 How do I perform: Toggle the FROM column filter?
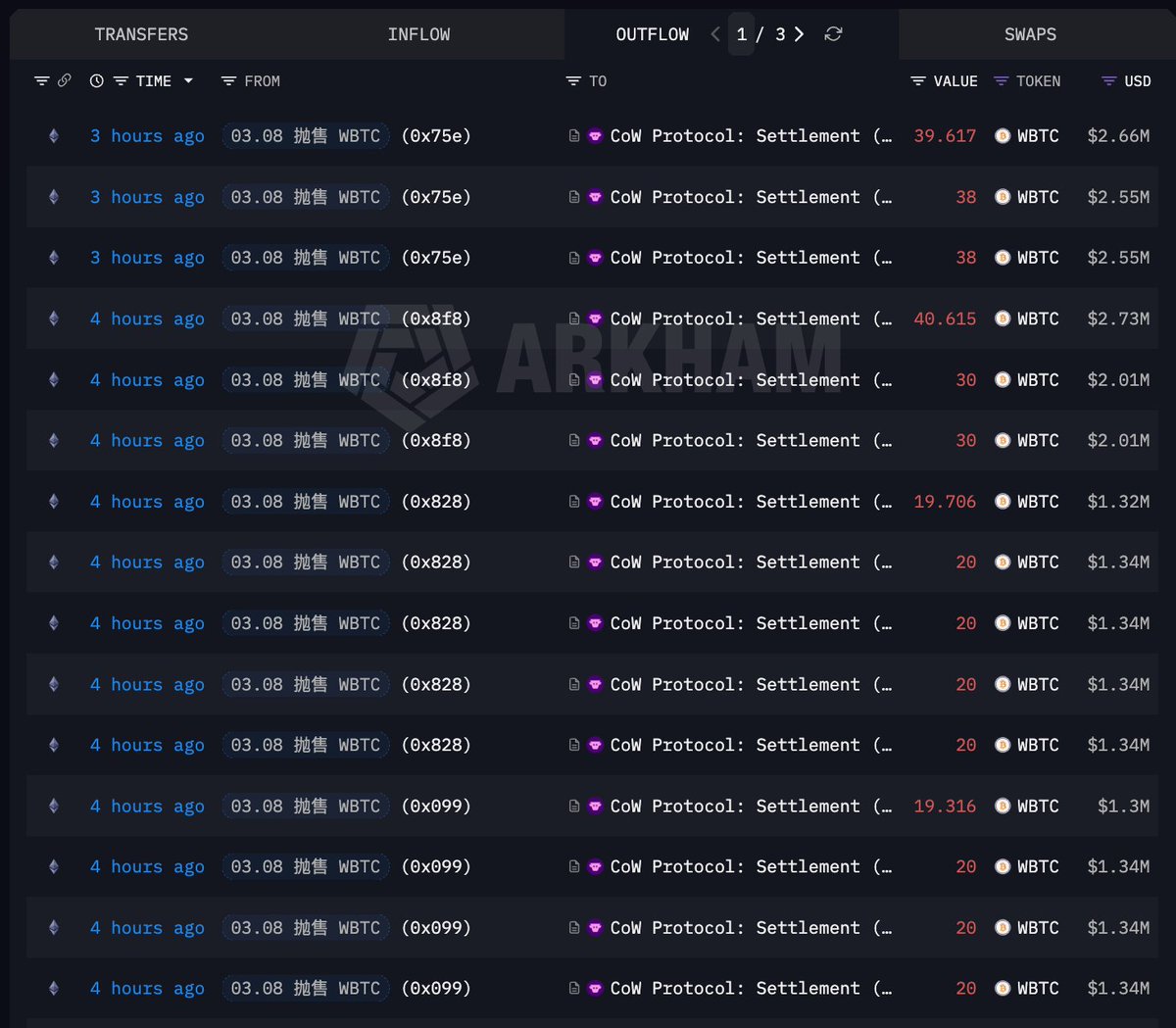point(228,81)
